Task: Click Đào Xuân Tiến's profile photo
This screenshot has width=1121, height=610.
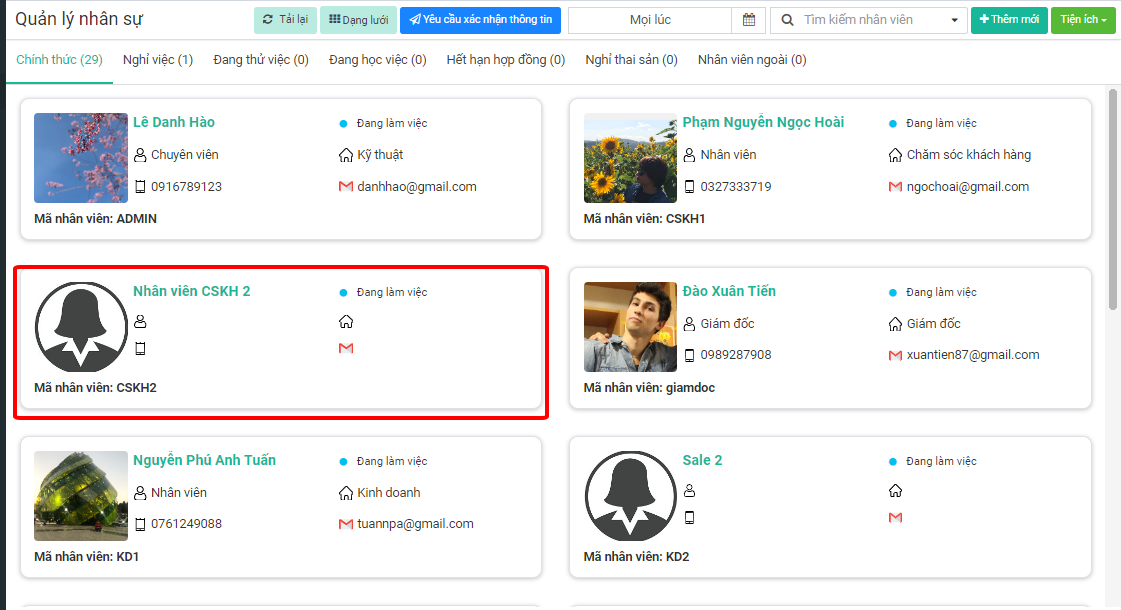Action: pos(624,327)
